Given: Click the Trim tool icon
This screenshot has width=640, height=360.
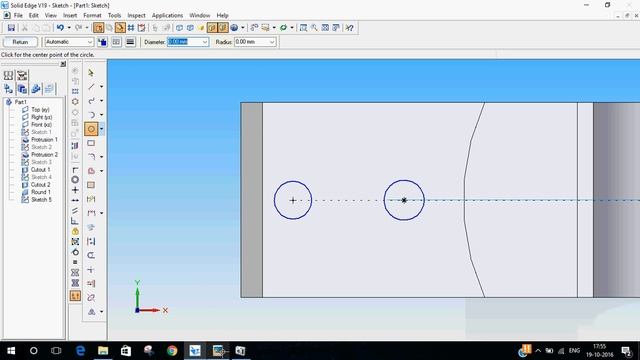Looking at the screenshot, I should pos(91,270).
